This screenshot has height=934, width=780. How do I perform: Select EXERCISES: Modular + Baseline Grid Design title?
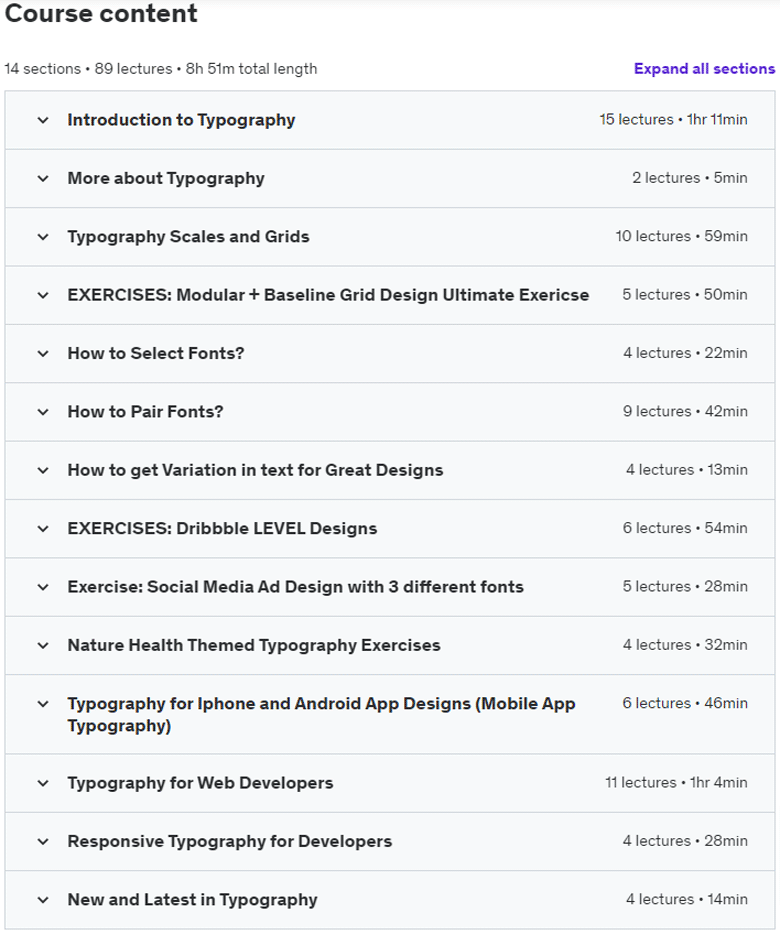point(328,295)
